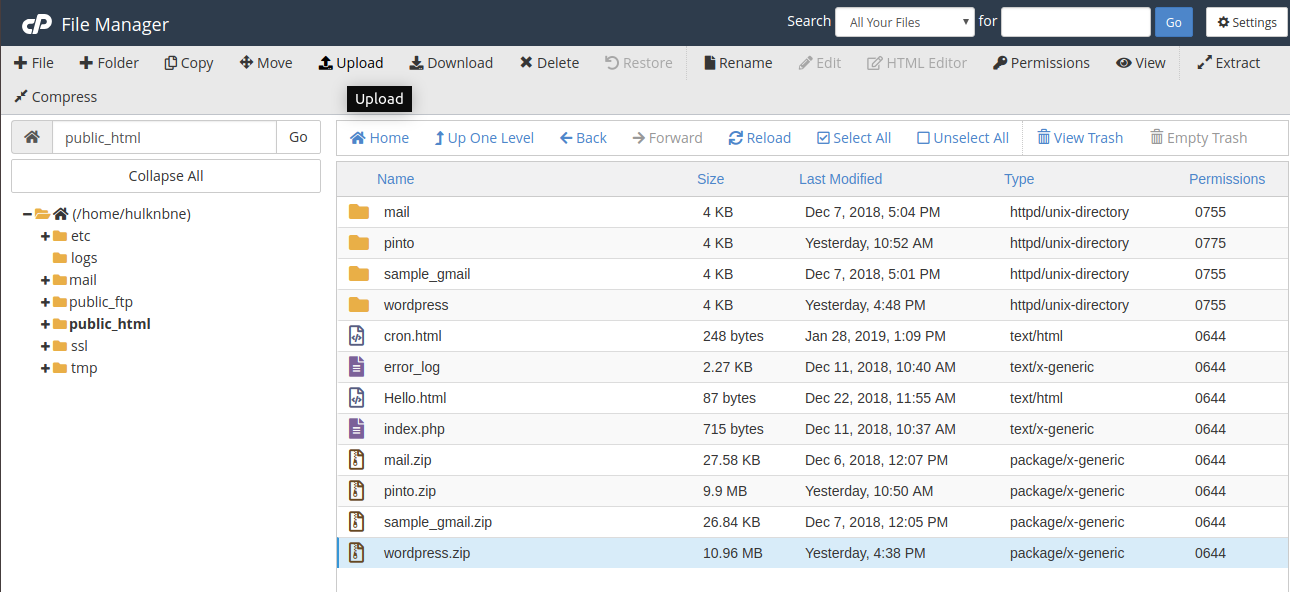Open the View Trash folder

(1079, 138)
